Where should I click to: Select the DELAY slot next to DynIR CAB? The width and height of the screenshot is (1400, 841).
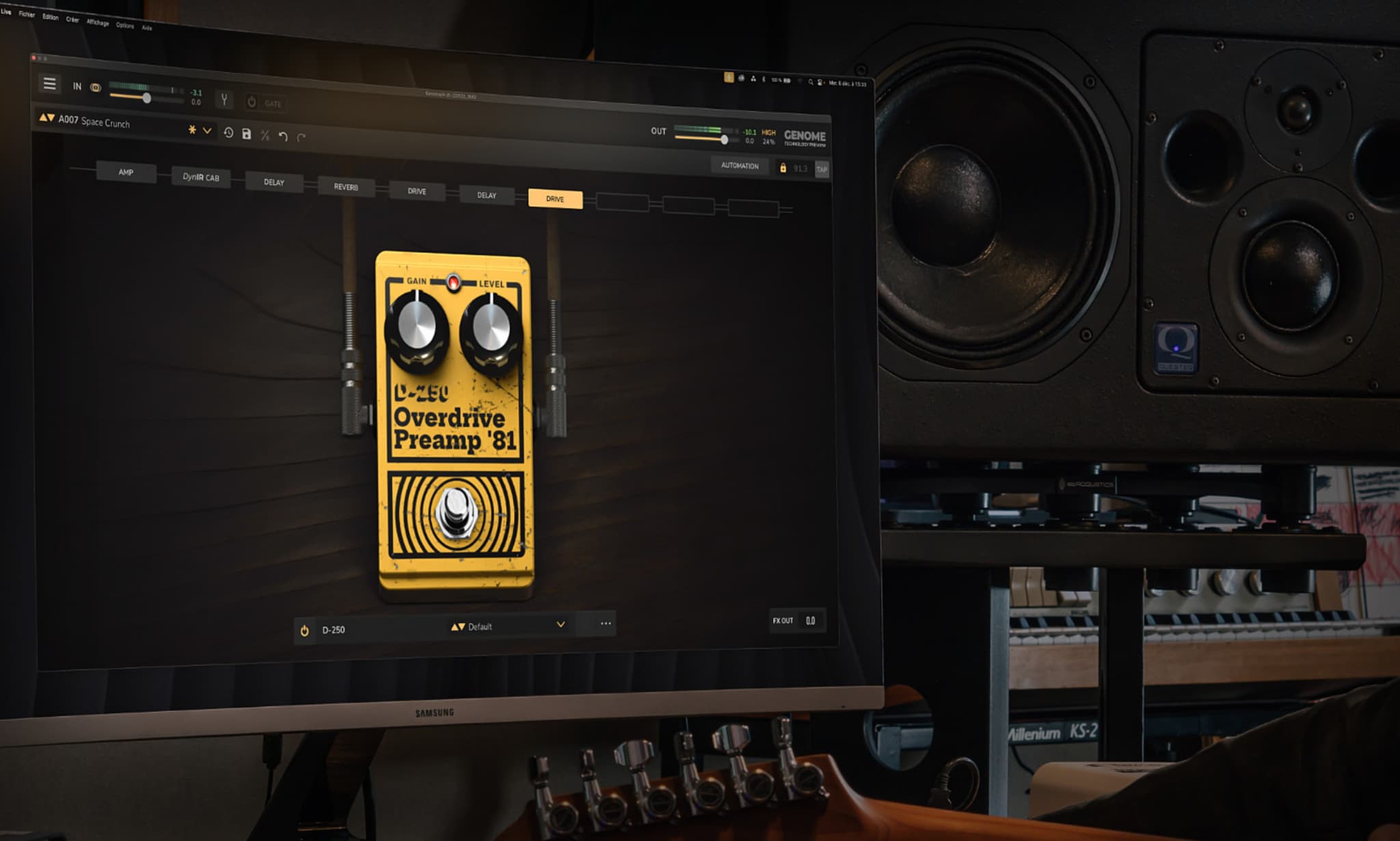click(x=273, y=182)
